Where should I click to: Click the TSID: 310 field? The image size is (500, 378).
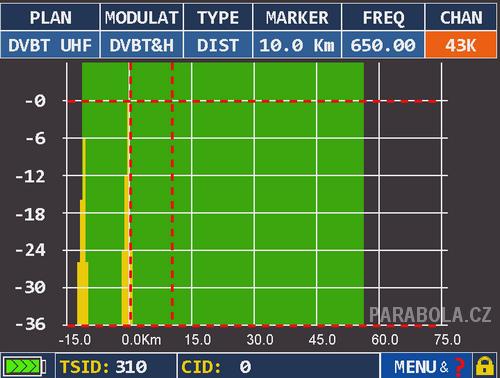[x=116, y=366]
